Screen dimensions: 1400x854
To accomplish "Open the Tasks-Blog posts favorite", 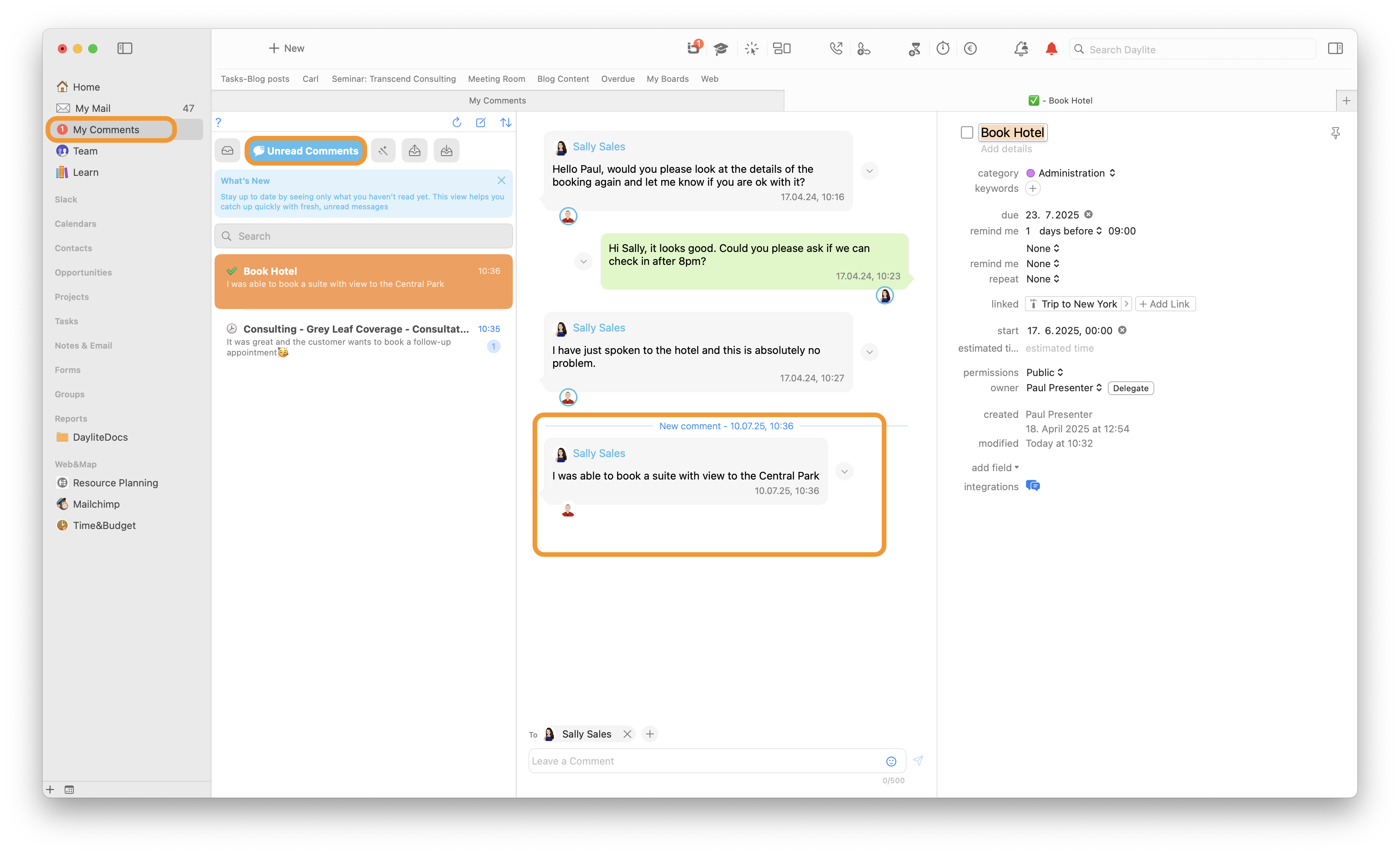I will 255,78.
